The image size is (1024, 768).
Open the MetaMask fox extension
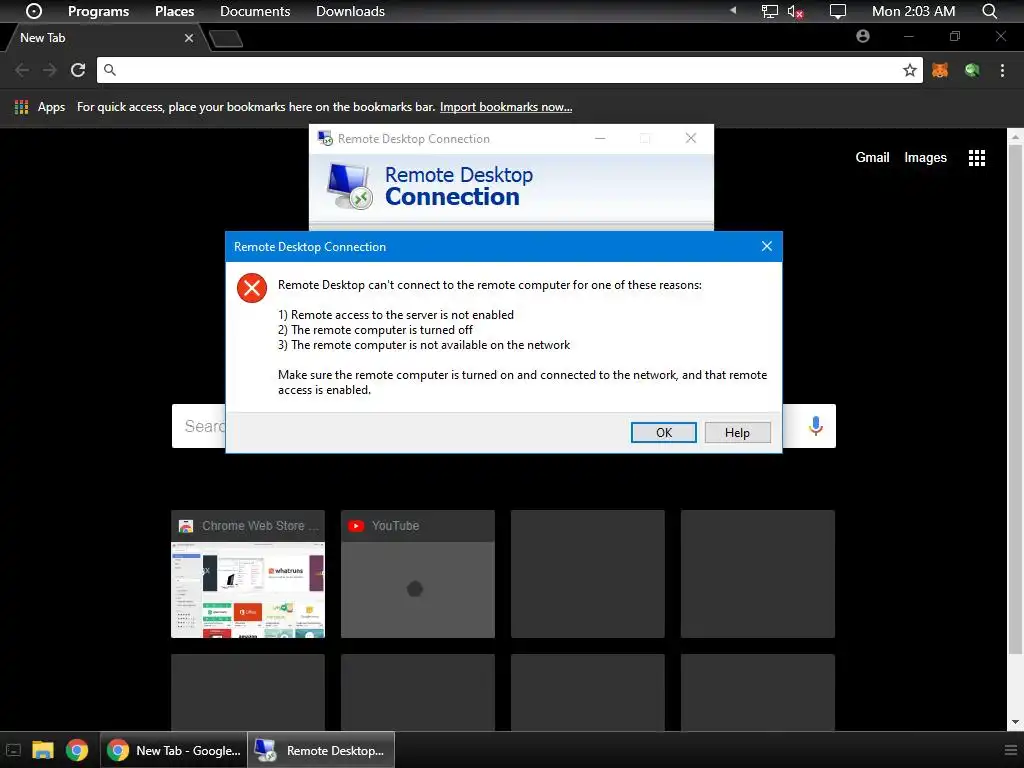(940, 70)
